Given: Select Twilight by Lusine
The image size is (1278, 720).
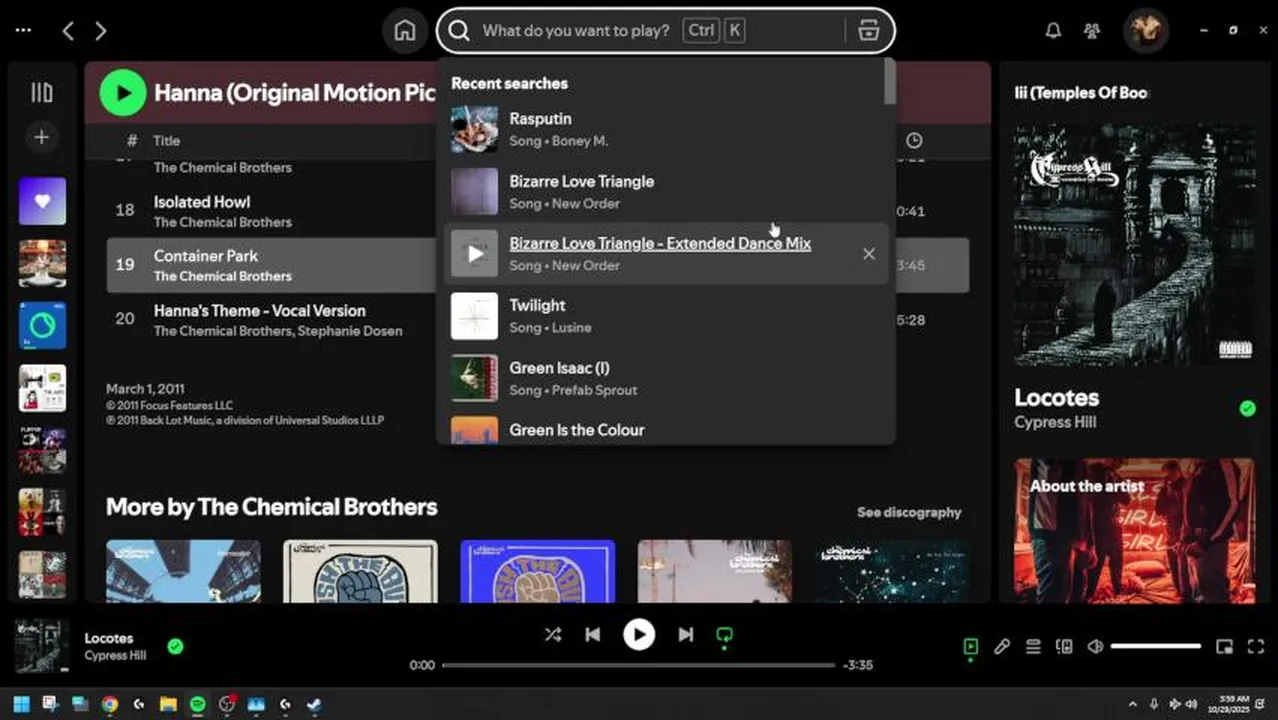Looking at the screenshot, I should click(665, 316).
